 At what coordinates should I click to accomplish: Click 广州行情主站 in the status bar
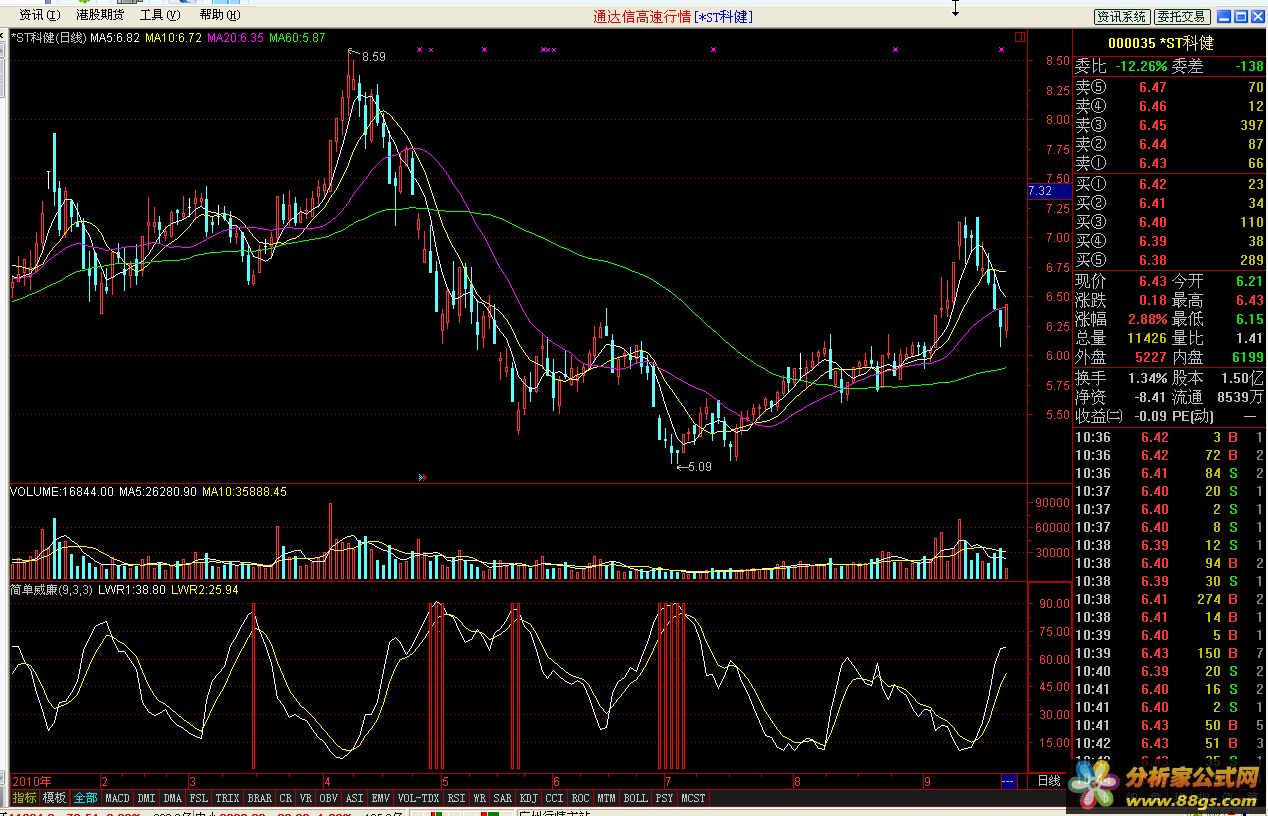pyautogui.click(x=555, y=814)
